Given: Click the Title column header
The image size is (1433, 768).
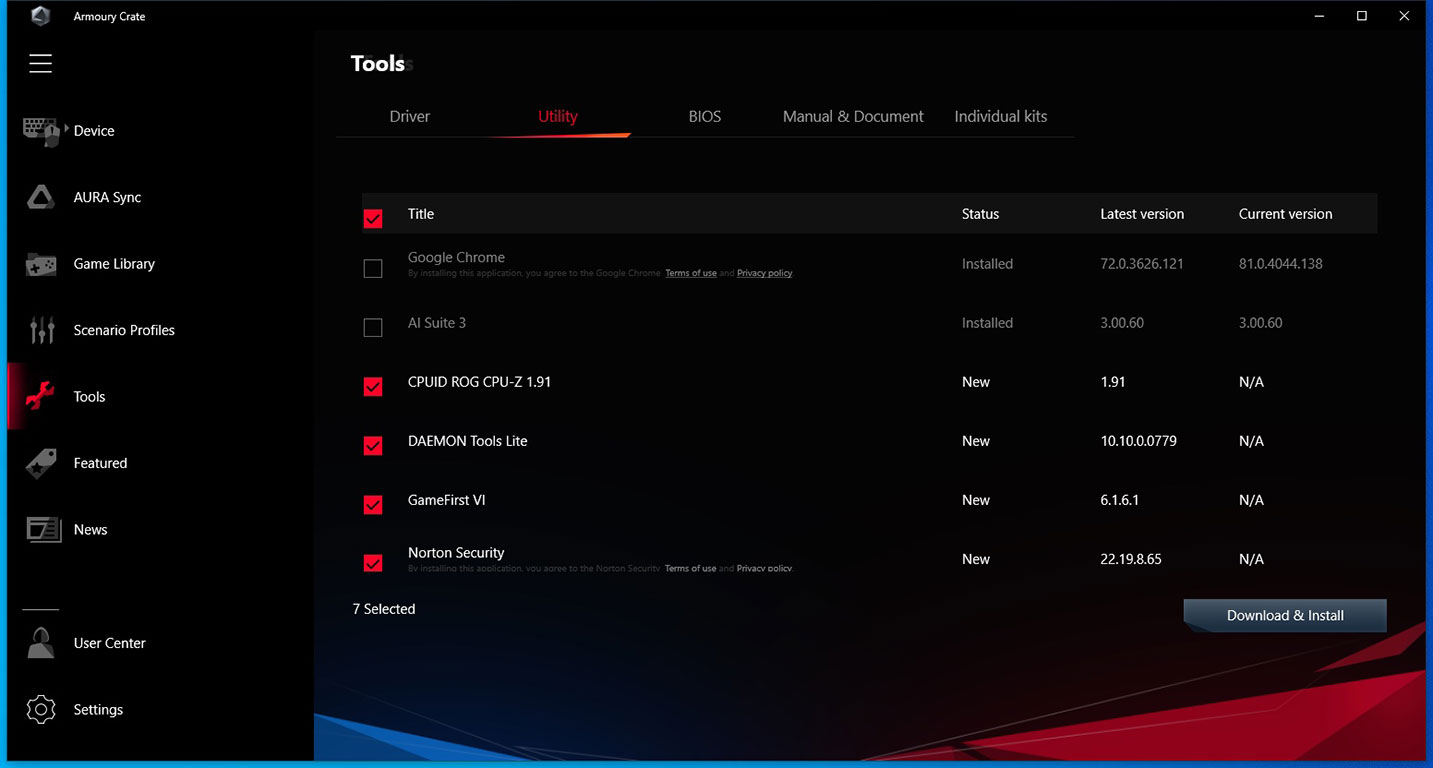Looking at the screenshot, I should point(421,214).
